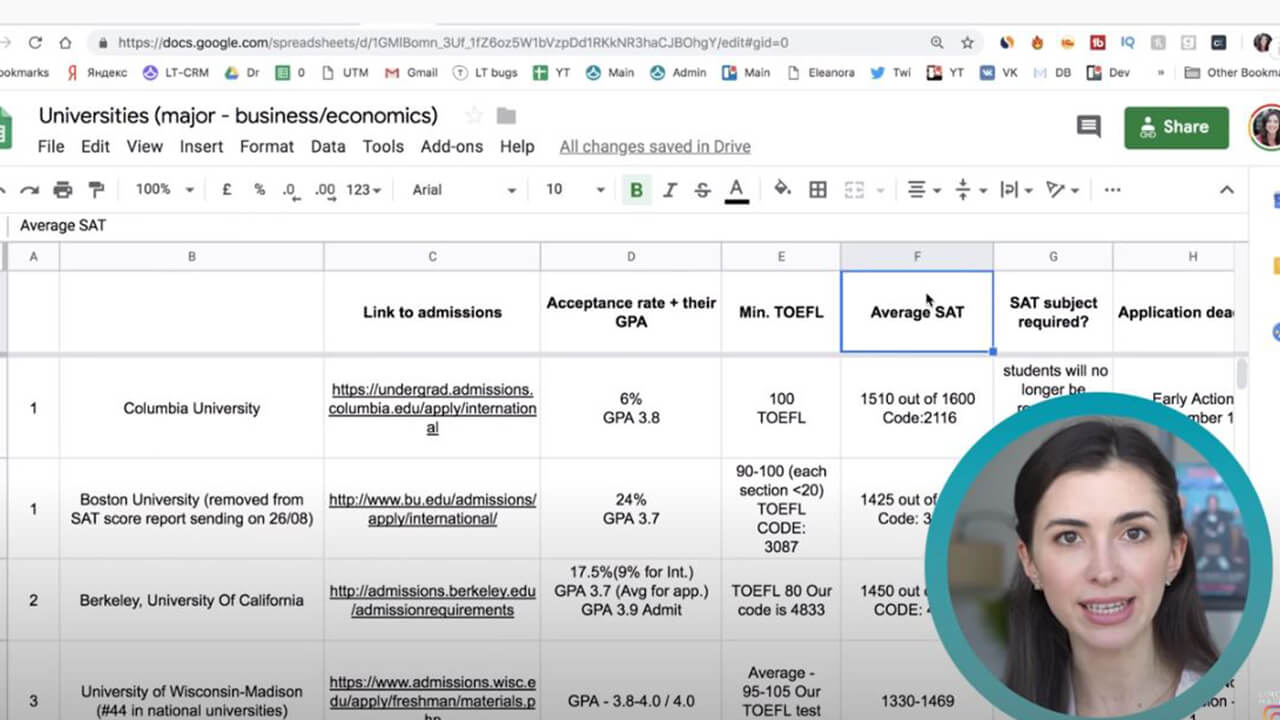Open the Add-ons menu

tap(452, 146)
